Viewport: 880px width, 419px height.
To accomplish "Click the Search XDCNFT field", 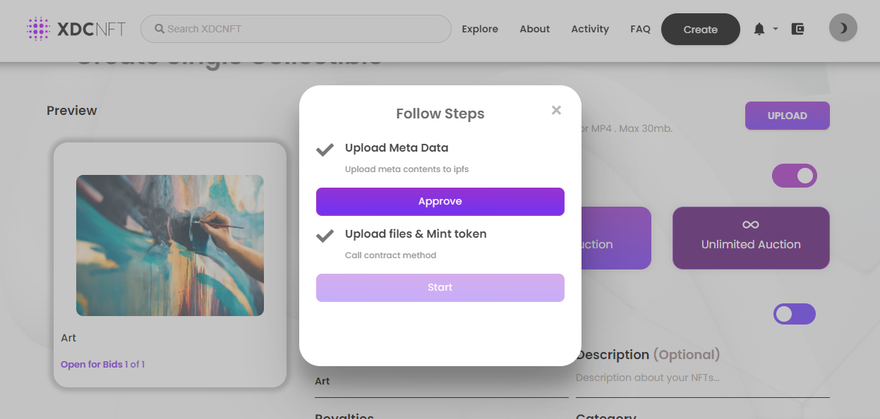I will point(300,29).
